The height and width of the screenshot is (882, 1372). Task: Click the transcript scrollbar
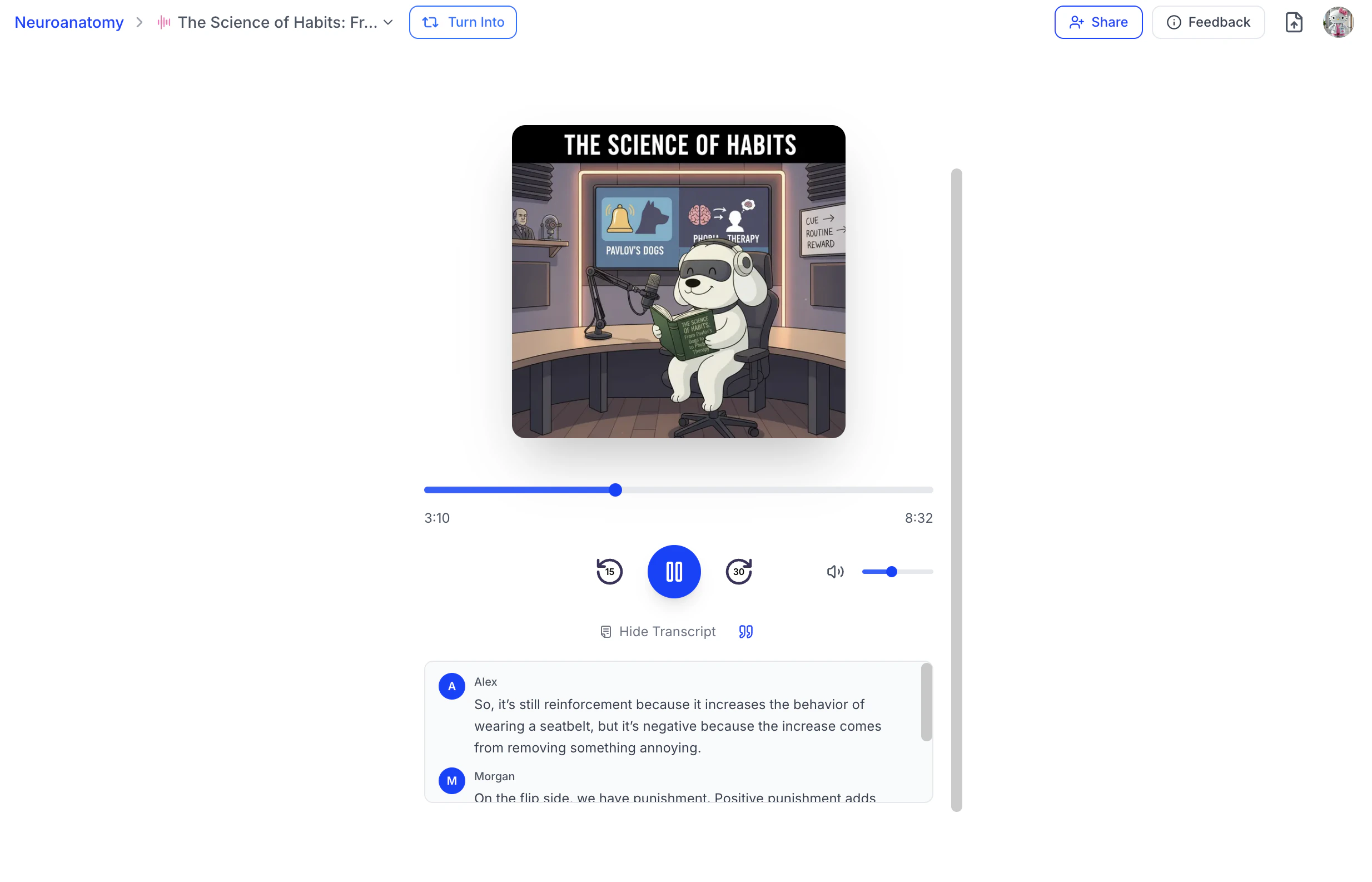pyautogui.click(x=926, y=702)
